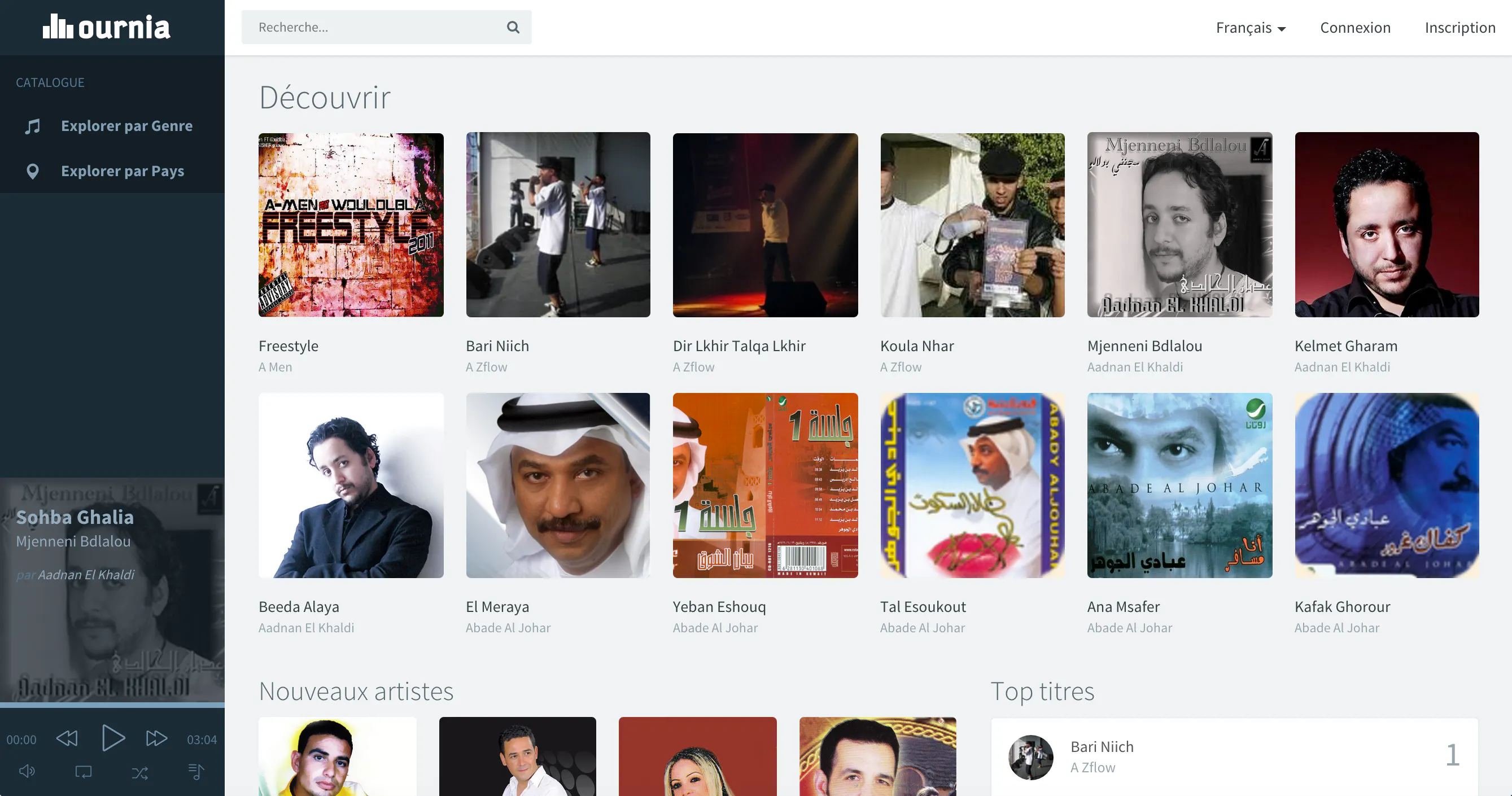The height and width of the screenshot is (796, 1512).
Task: Skip to the previous track
Action: (67, 738)
